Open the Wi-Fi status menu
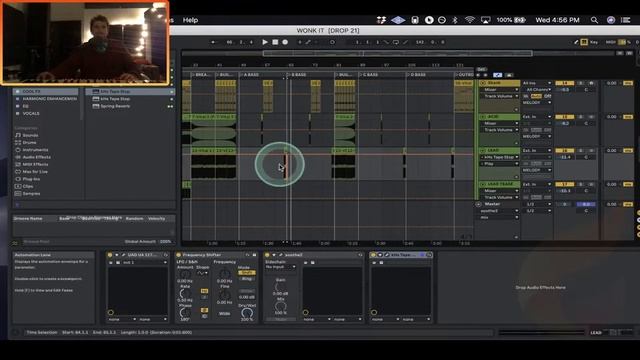640x360 pixels. tap(470, 20)
